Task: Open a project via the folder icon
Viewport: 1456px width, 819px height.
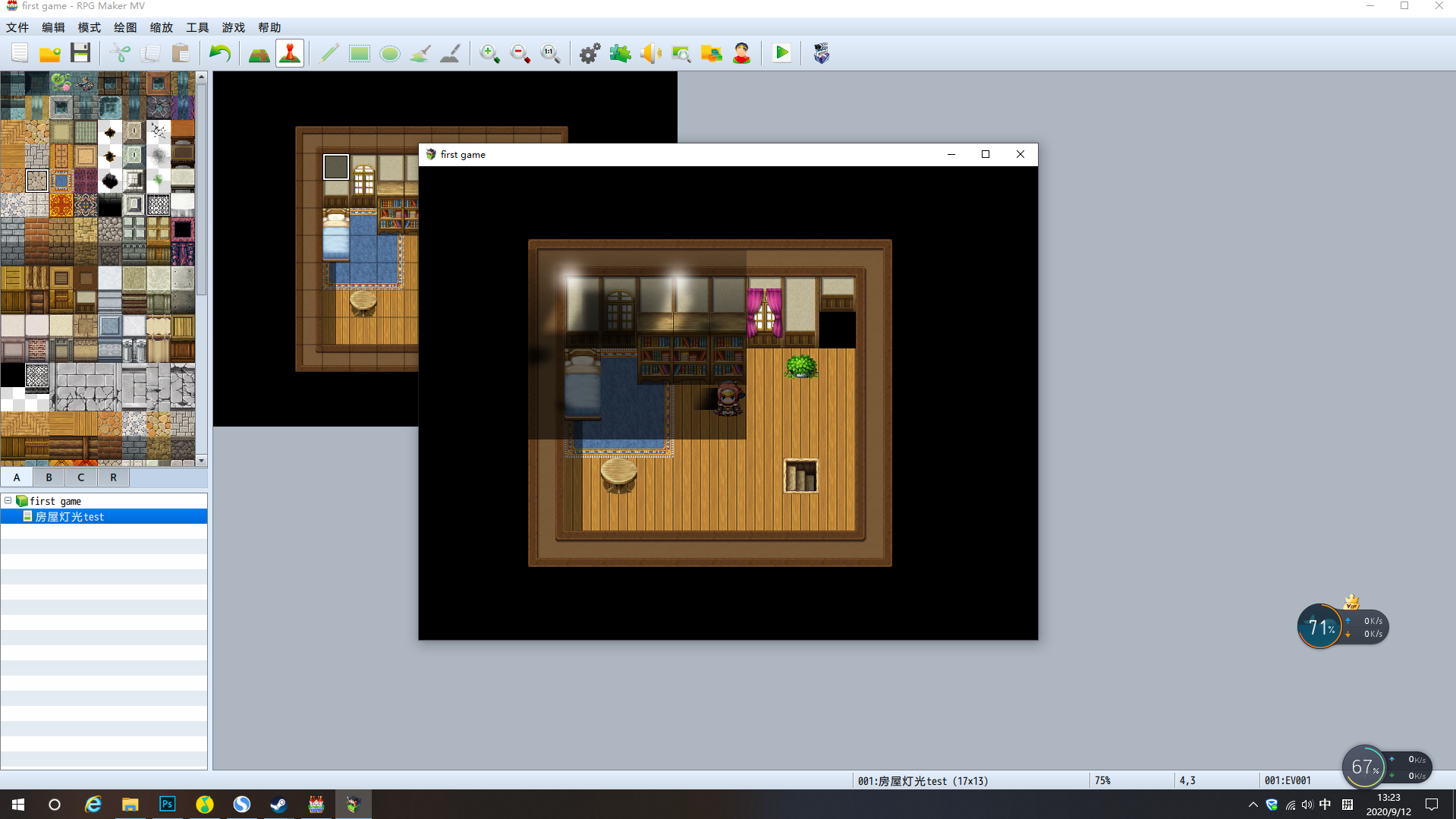Action: coord(50,53)
